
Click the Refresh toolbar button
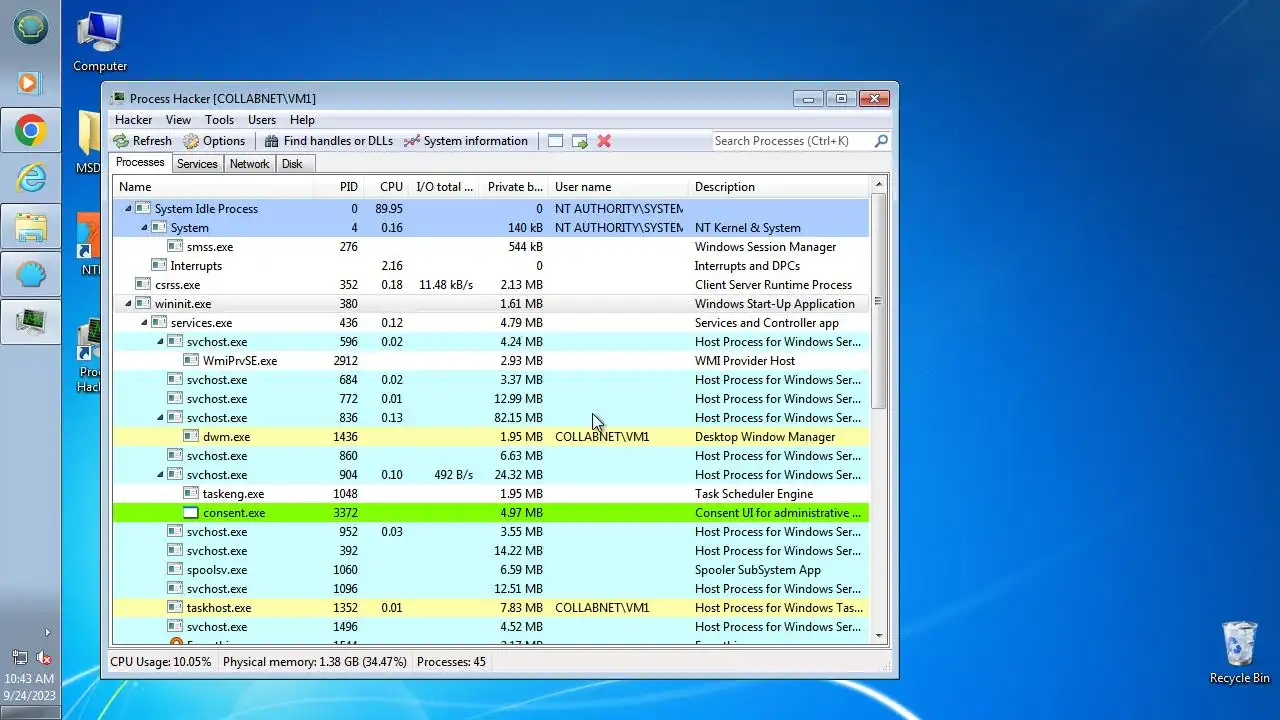[142, 141]
